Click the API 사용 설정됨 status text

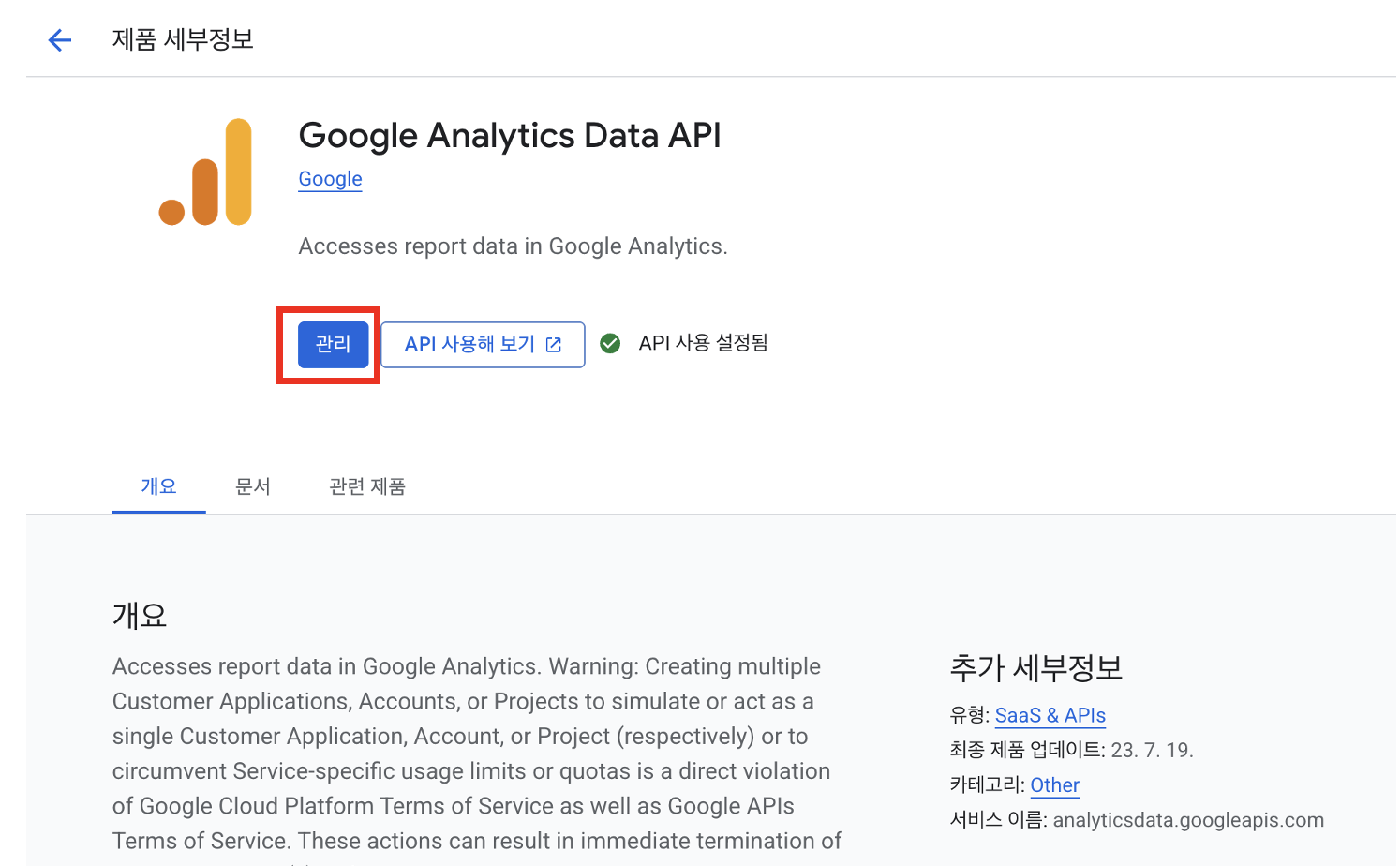click(x=703, y=343)
